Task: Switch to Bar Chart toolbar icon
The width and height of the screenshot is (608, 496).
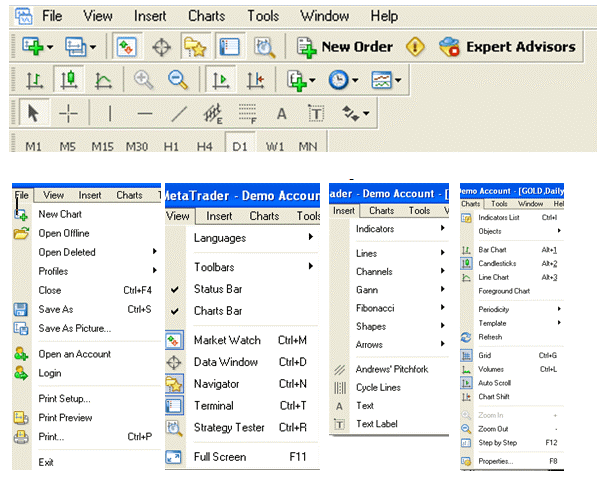Action: point(34,80)
